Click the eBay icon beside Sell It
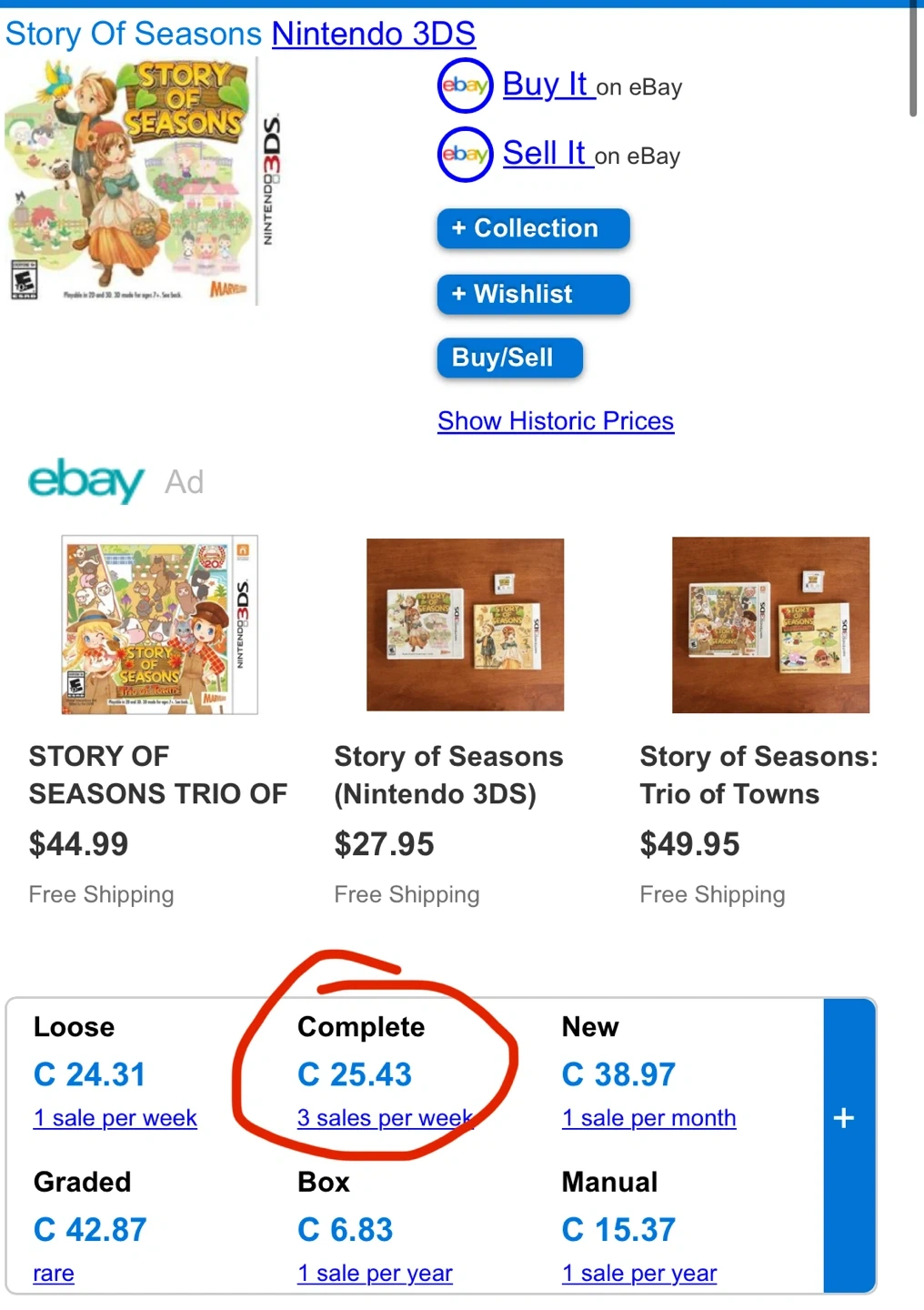The image size is (924, 1310). [465, 155]
